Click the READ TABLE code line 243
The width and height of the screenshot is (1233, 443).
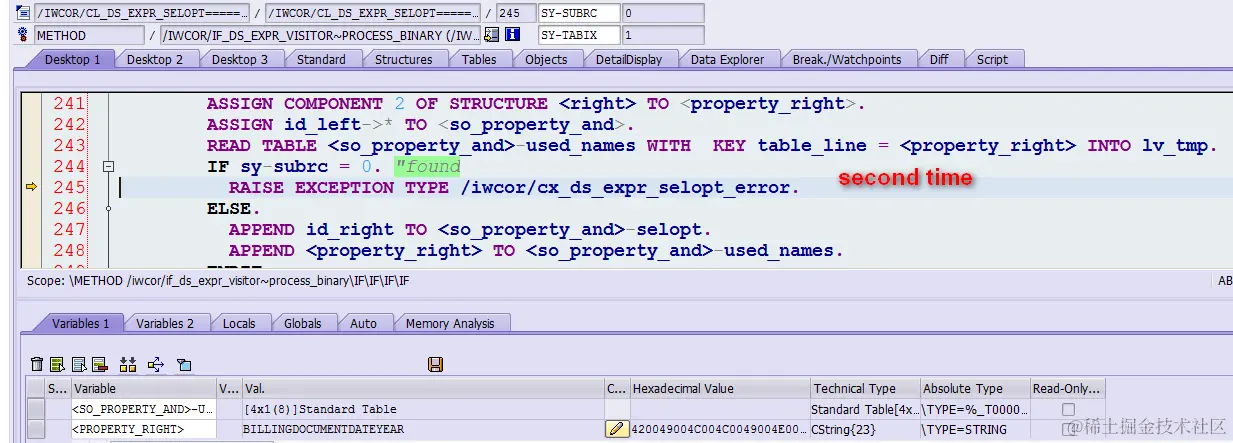[711, 145]
